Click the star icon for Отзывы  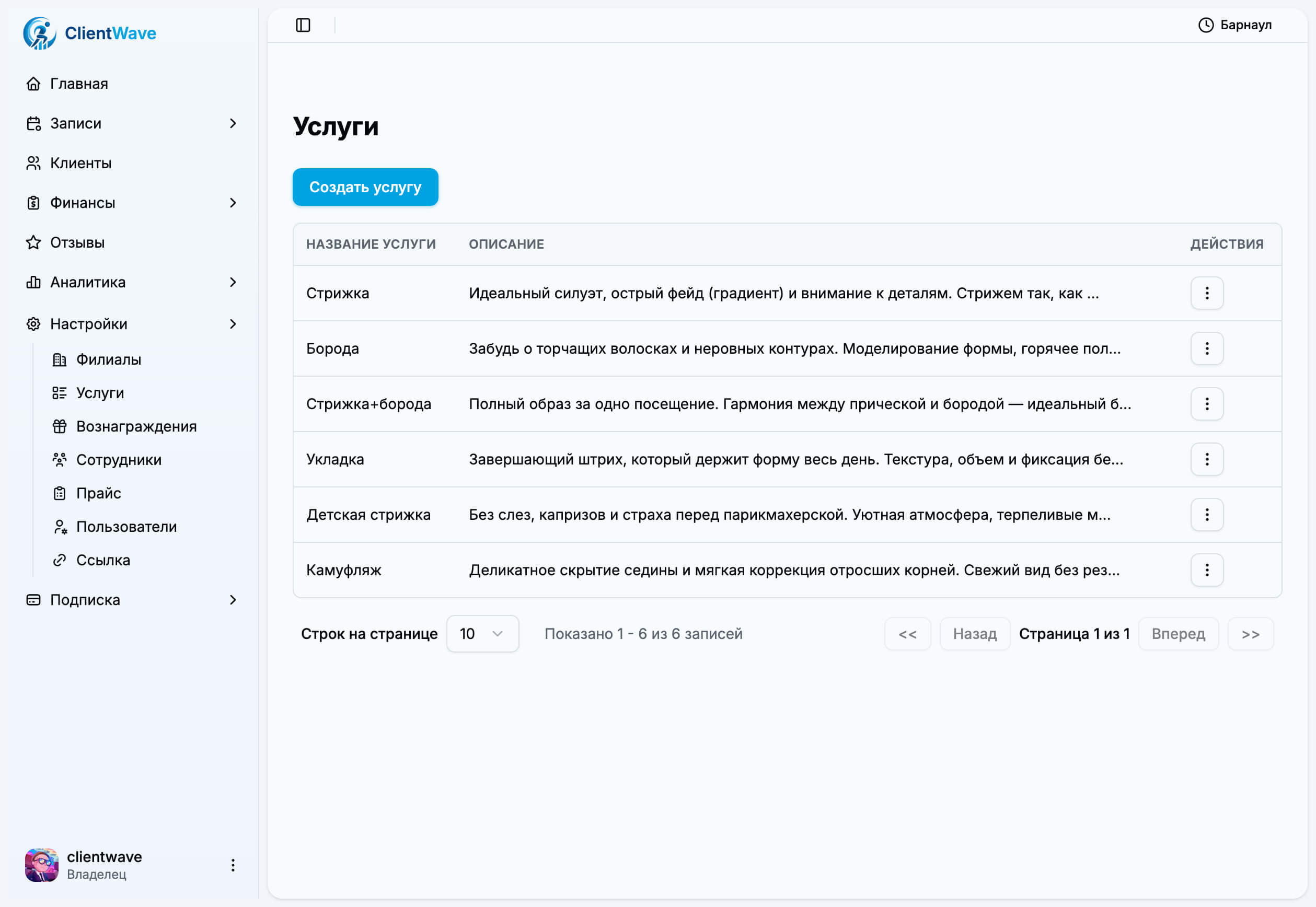click(33, 242)
